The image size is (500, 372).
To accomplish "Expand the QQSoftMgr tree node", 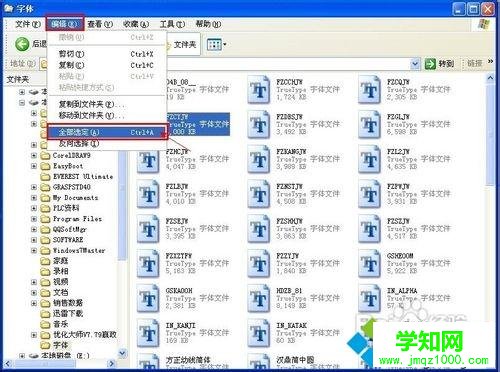I will [x=34, y=229].
